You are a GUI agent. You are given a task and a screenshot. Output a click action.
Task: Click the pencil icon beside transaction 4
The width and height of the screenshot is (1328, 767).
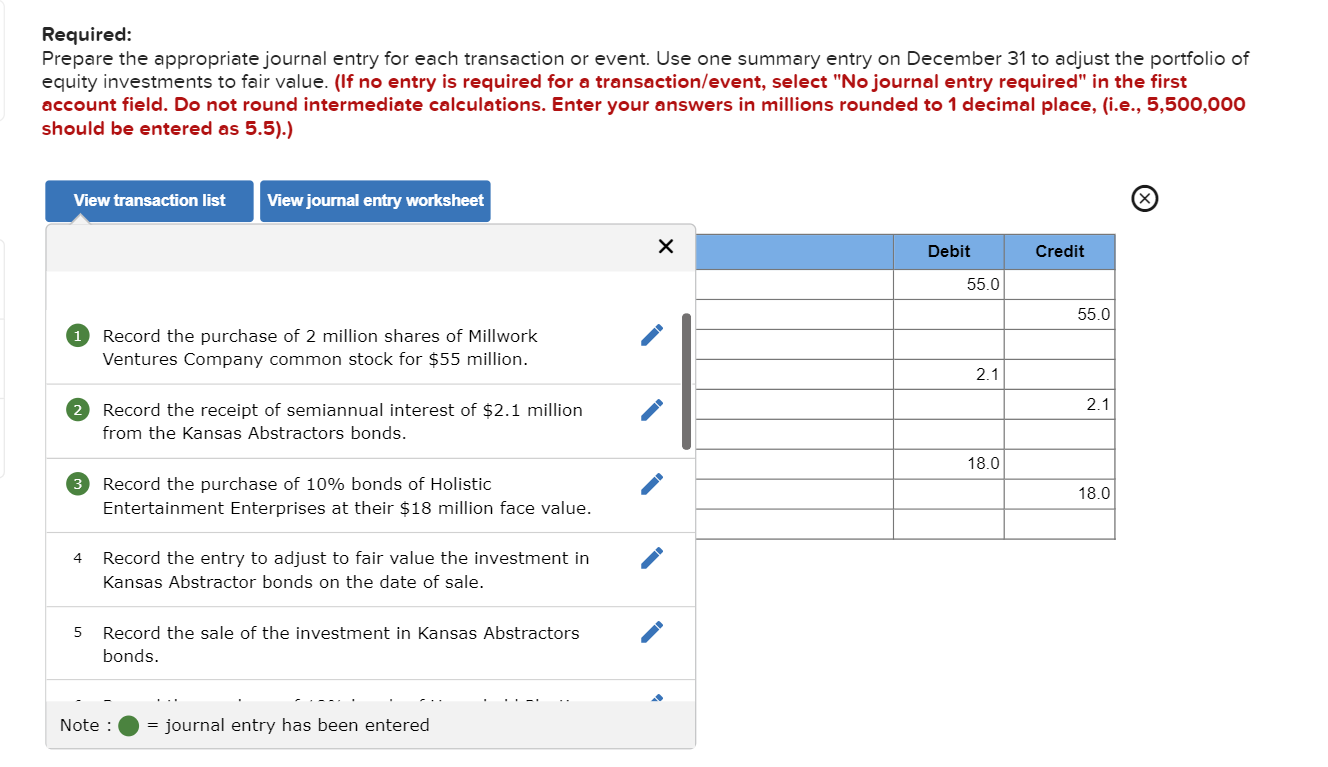pyautogui.click(x=651, y=557)
